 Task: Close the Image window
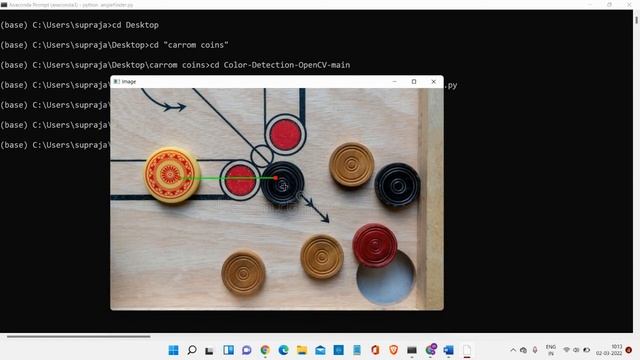433,82
